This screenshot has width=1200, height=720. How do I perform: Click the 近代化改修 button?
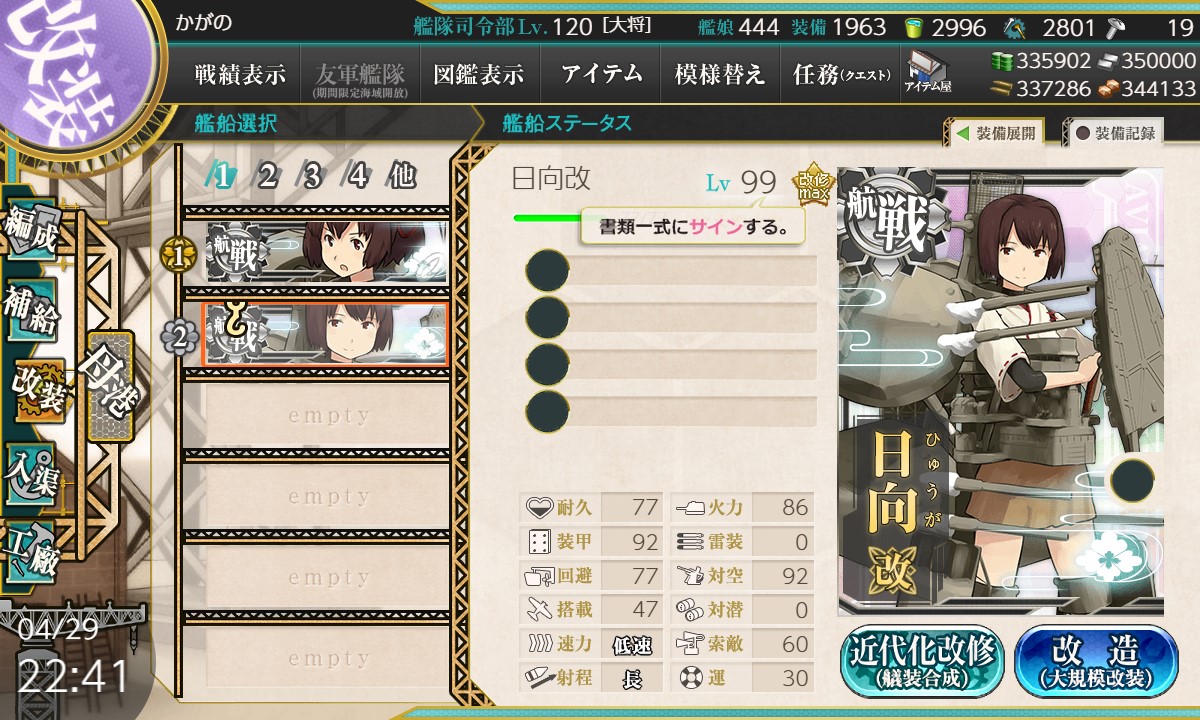pyautogui.click(x=922, y=661)
